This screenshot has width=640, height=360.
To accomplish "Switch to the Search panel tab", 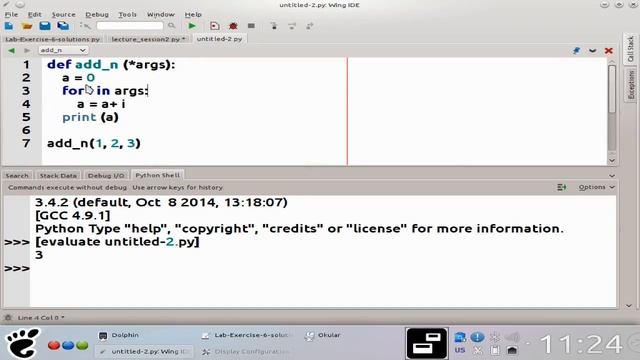I will click(17, 176).
